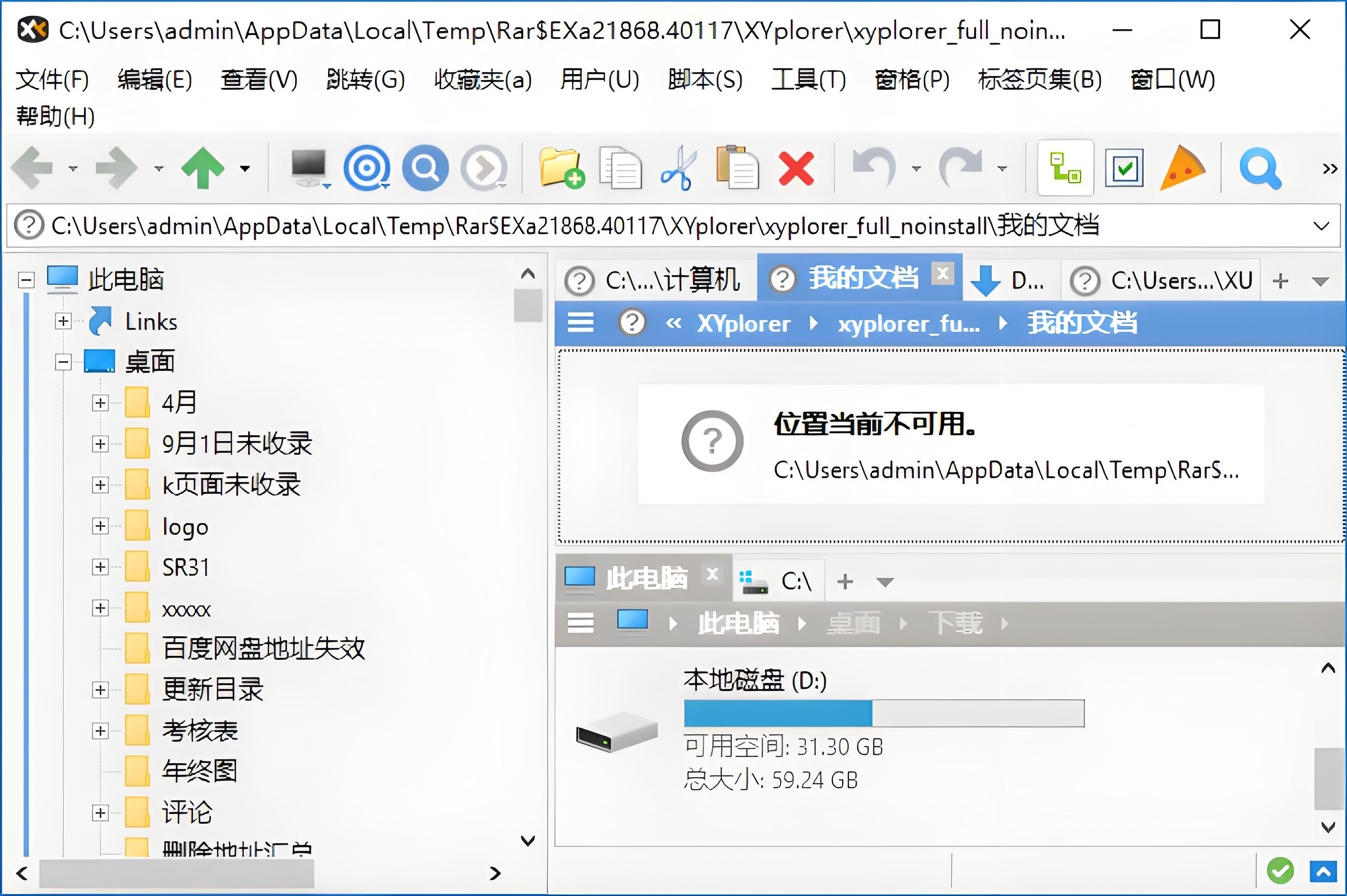
Task: Click XYplorer breadcrumb in path bar
Action: click(x=743, y=324)
